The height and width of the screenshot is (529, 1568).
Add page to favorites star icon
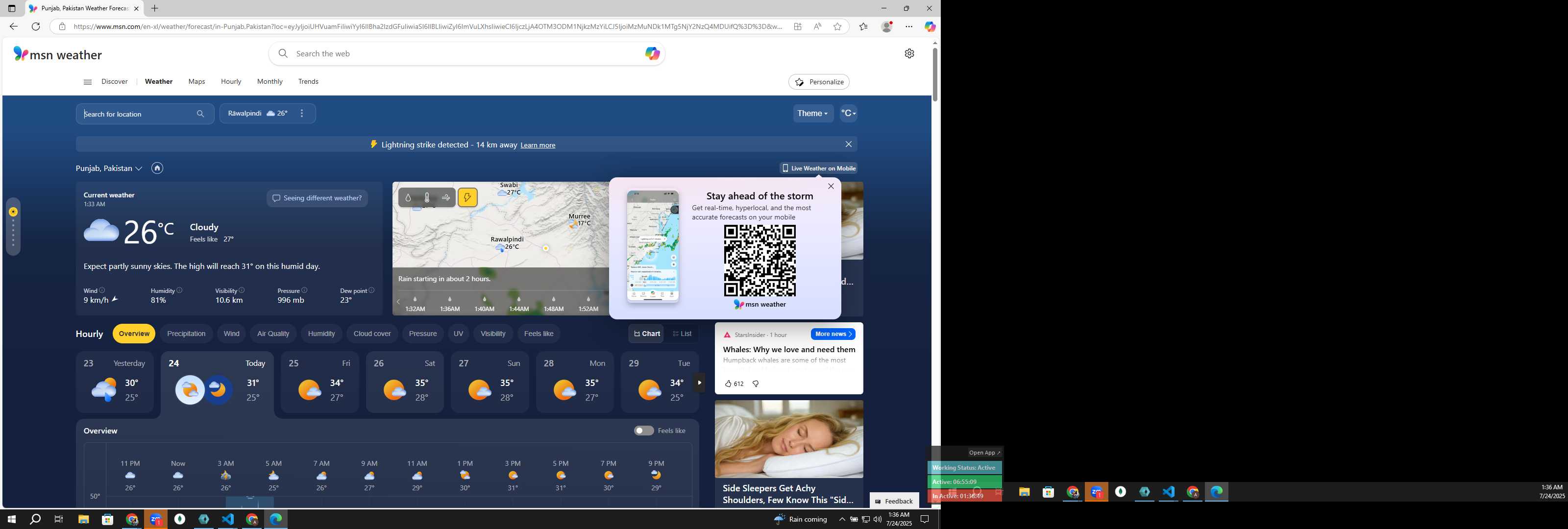(x=837, y=26)
